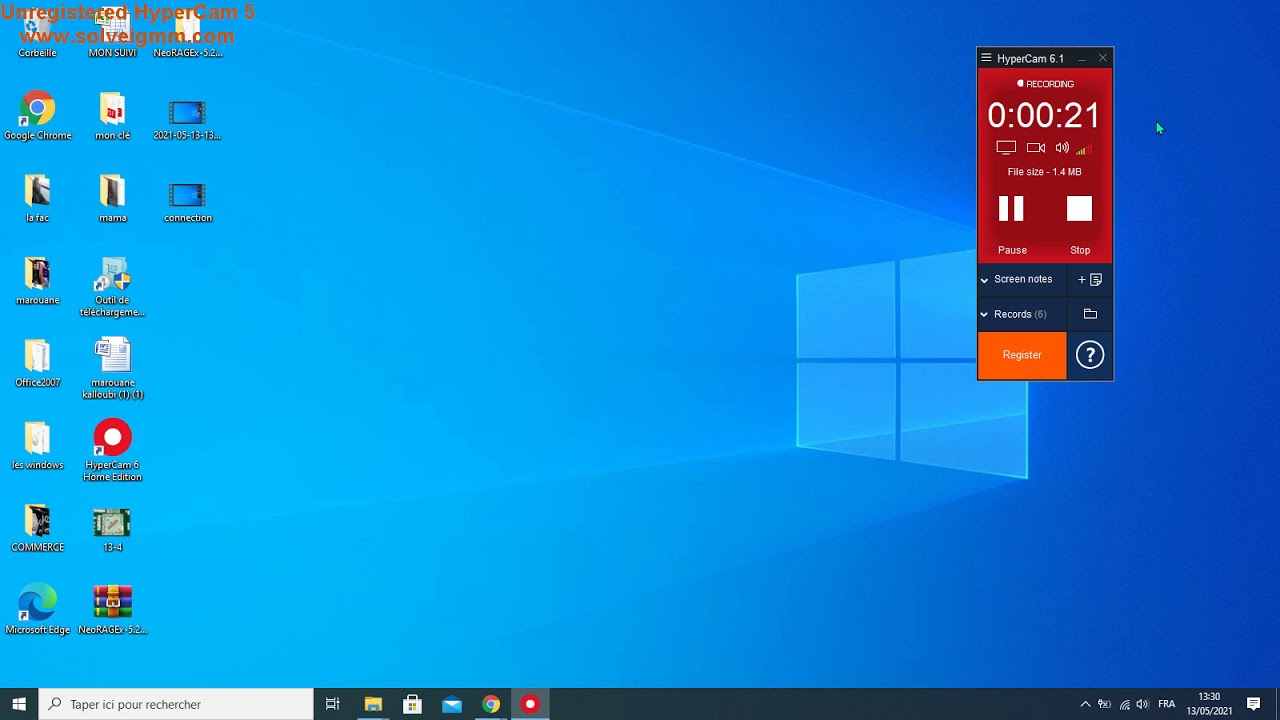The width and height of the screenshot is (1280, 720).
Task: Click the screen capture monitor icon in HyperCam
Action: pos(1006,147)
